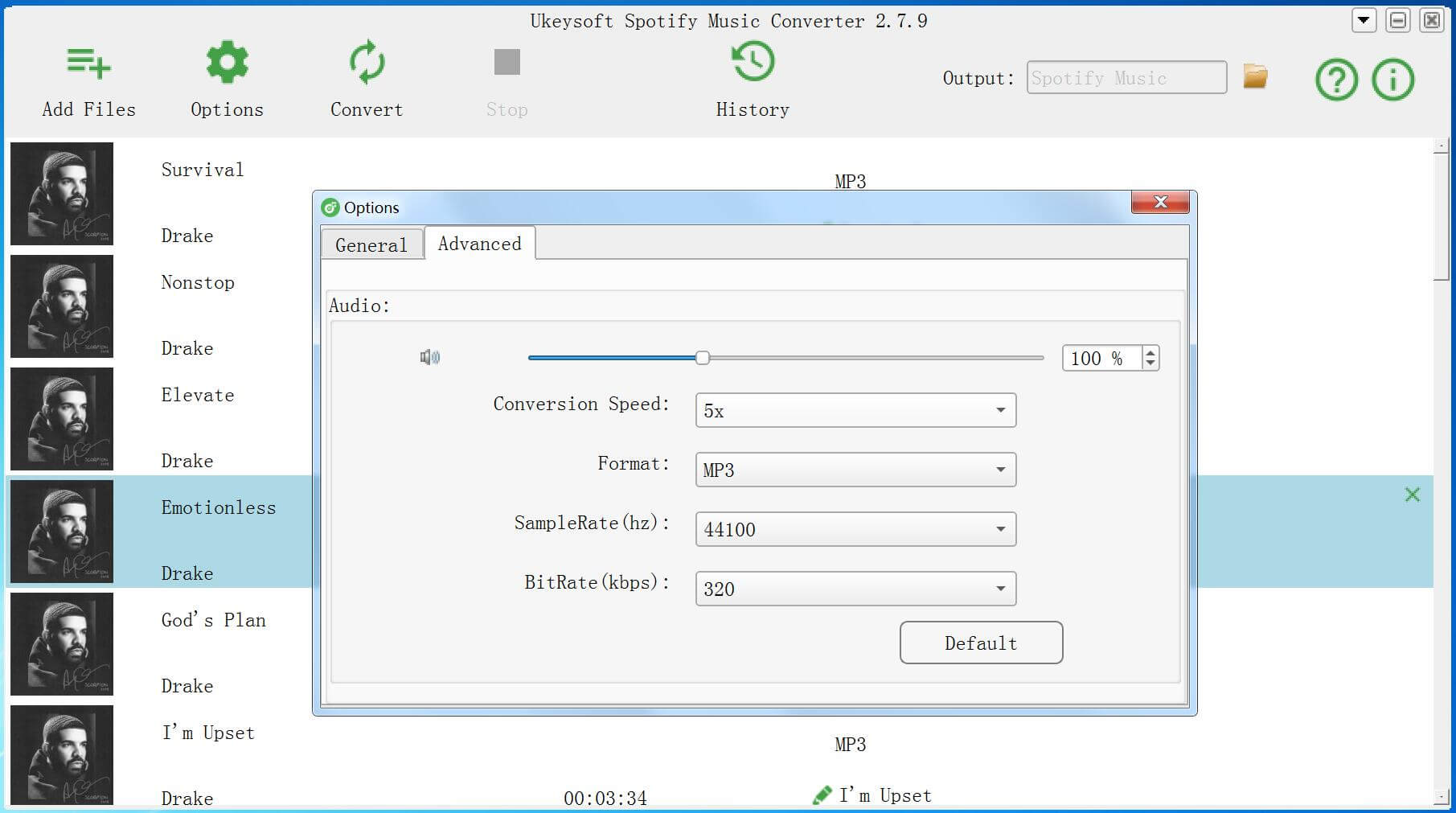
Task: Select the Advanced tab
Action: [x=480, y=243]
